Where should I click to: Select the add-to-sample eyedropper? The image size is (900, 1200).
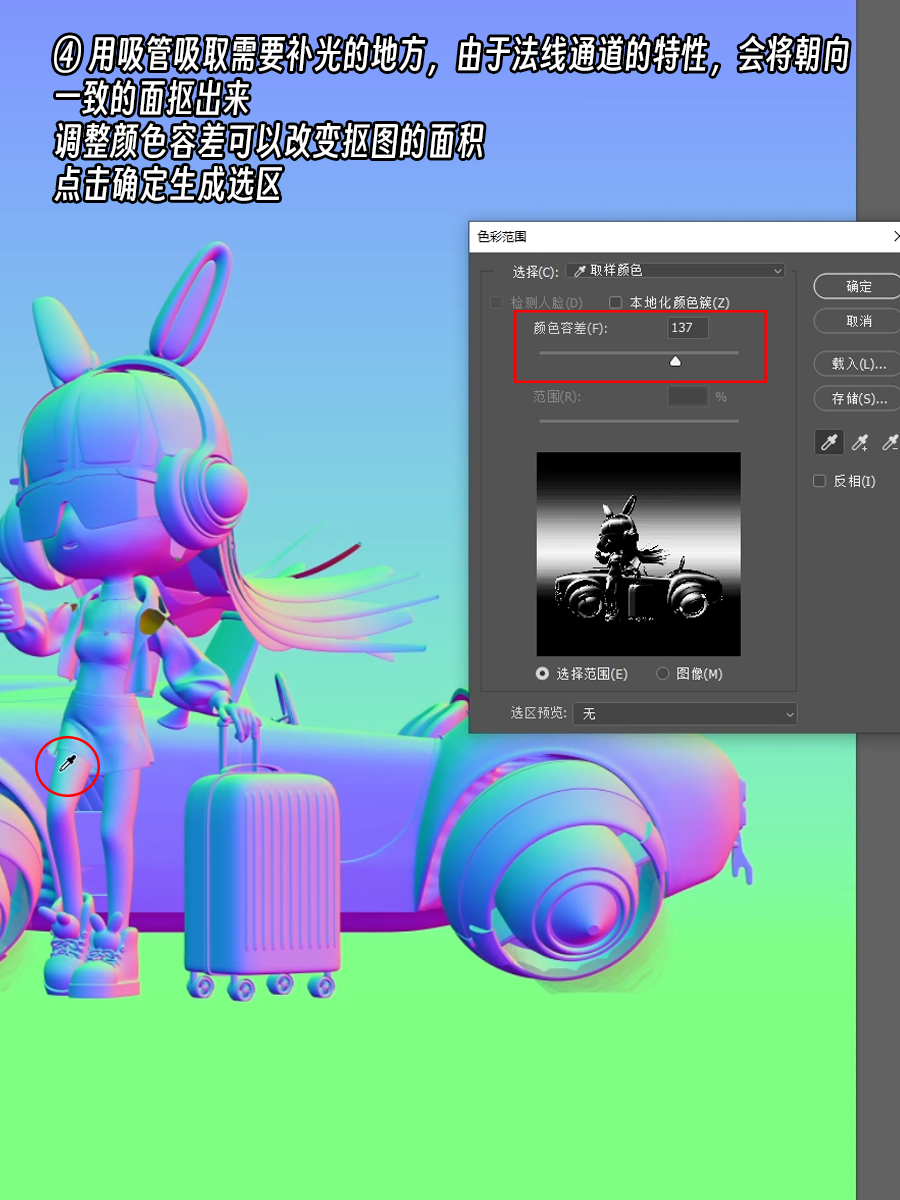(859, 441)
